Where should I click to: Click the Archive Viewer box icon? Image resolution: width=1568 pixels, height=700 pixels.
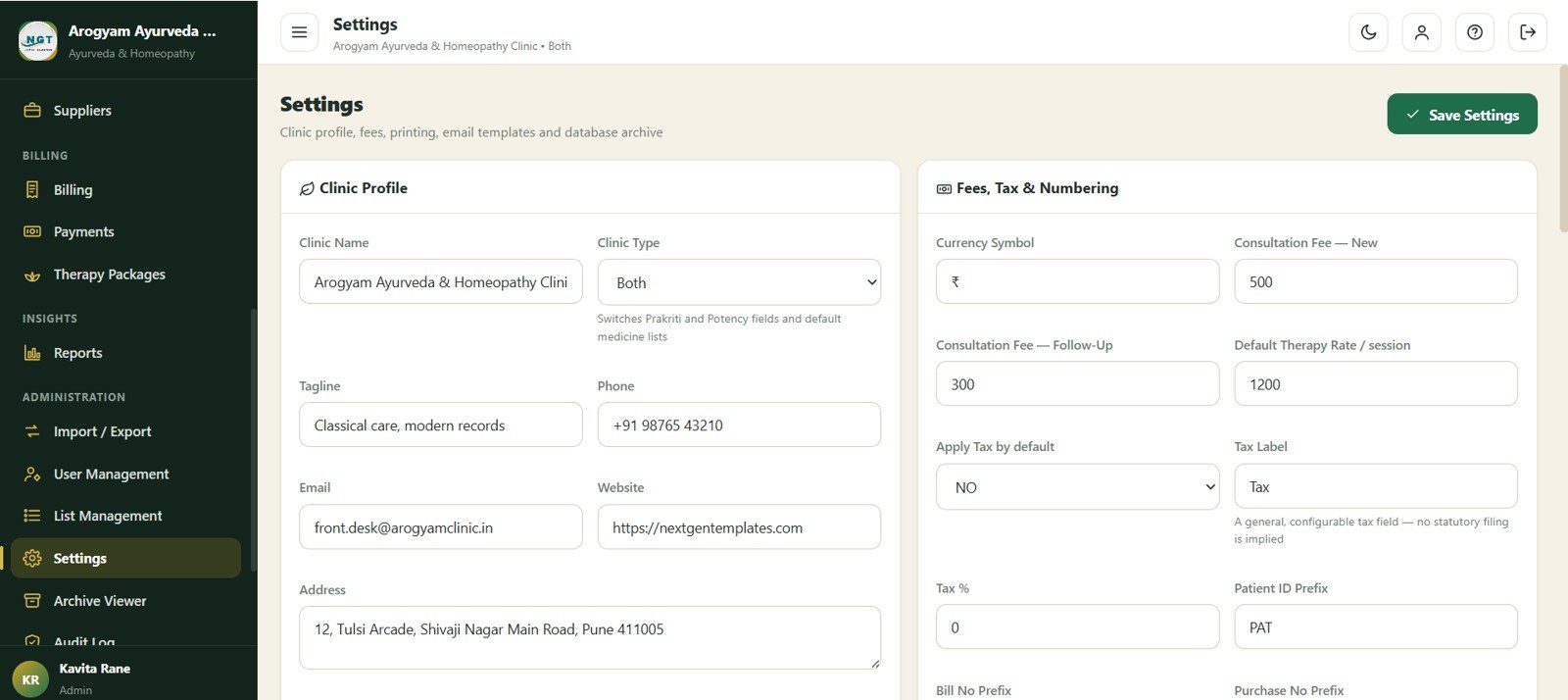tap(32, 601)
